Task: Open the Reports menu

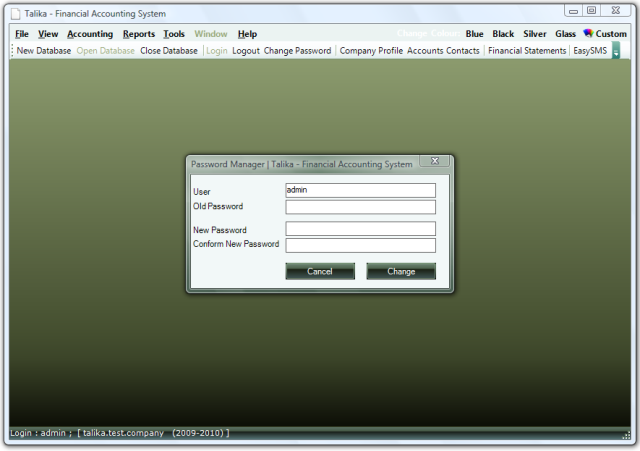Action: coord(139,34)
